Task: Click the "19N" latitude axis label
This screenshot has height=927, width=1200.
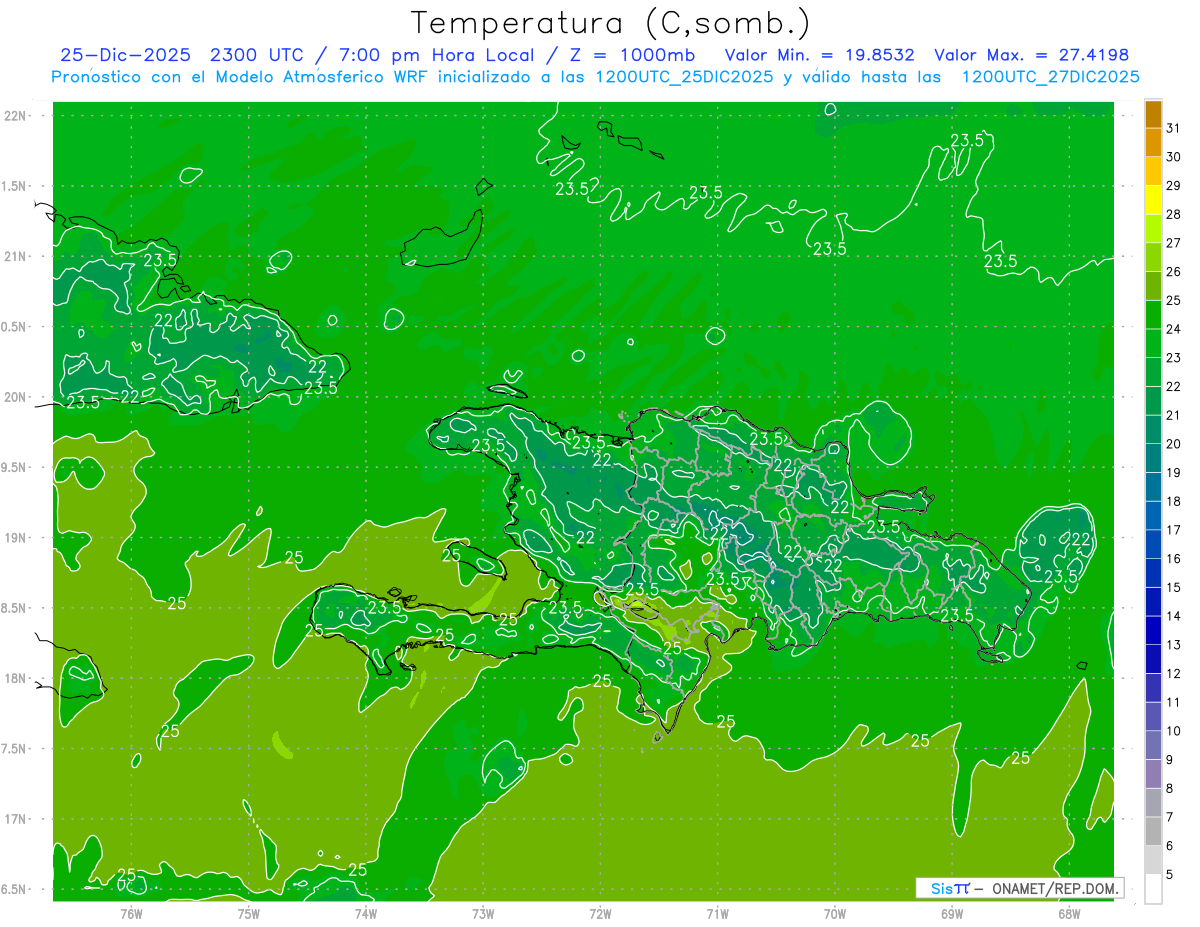Action: pyautogui.click(x=17, y=538)
